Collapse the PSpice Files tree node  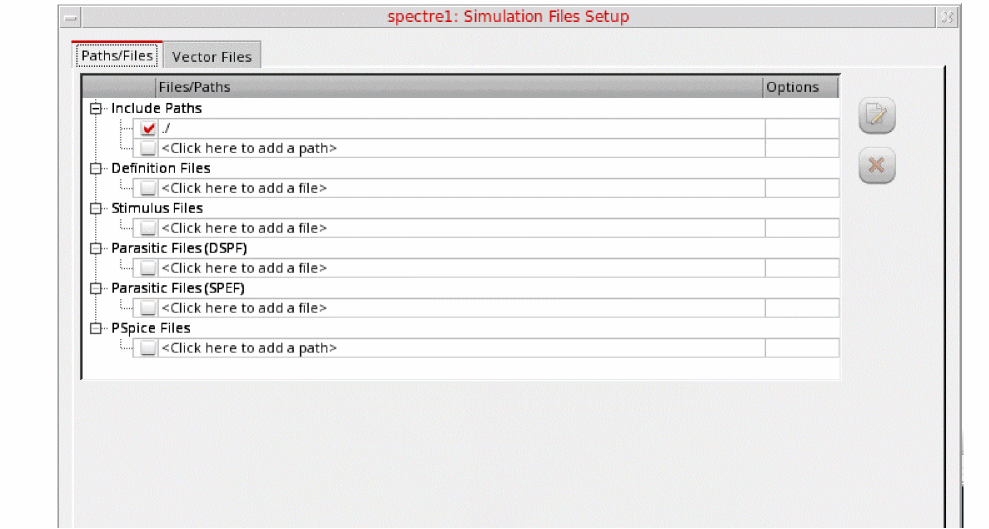[96, 328]
